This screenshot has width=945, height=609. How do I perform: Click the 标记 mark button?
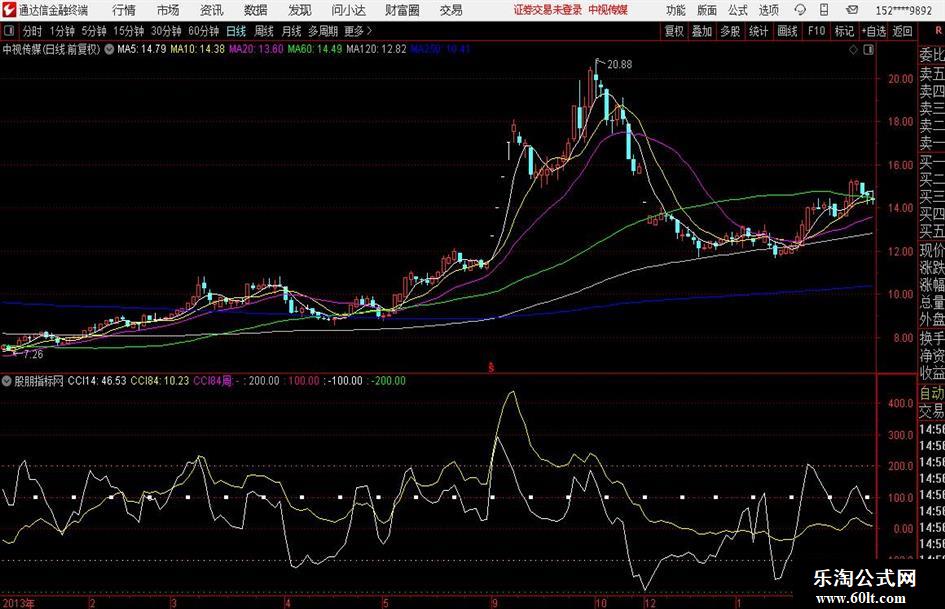tap(844, 31)
